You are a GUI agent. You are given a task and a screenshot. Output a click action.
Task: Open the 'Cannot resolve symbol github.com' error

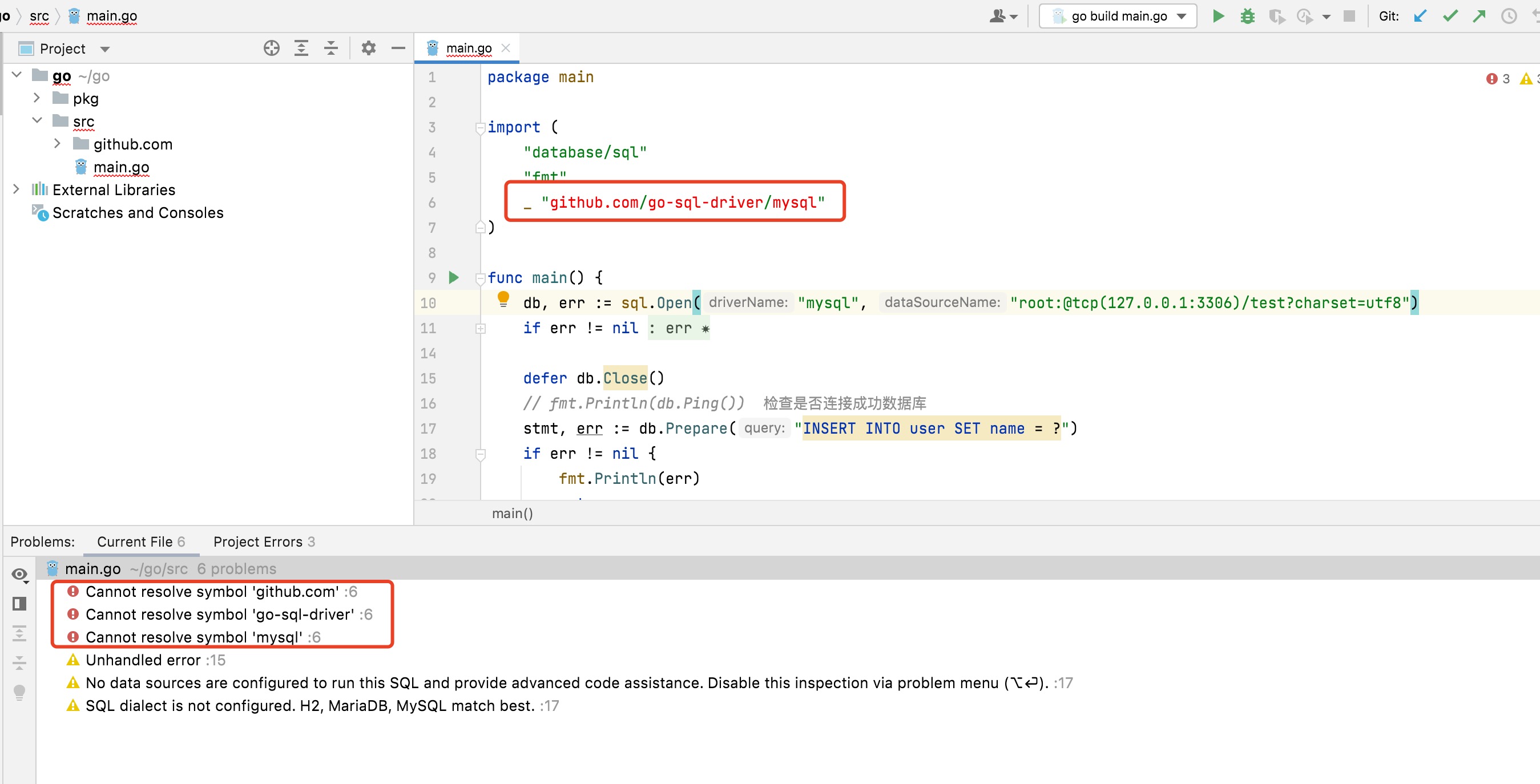tap(212, 592)
